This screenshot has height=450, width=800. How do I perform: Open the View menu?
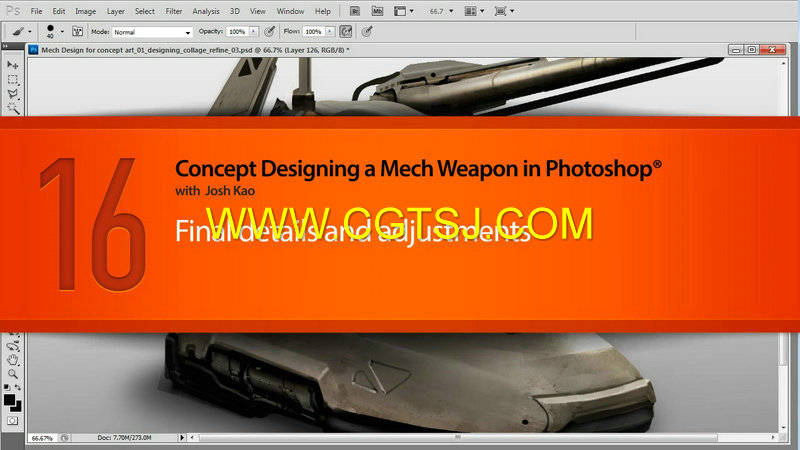258,11
